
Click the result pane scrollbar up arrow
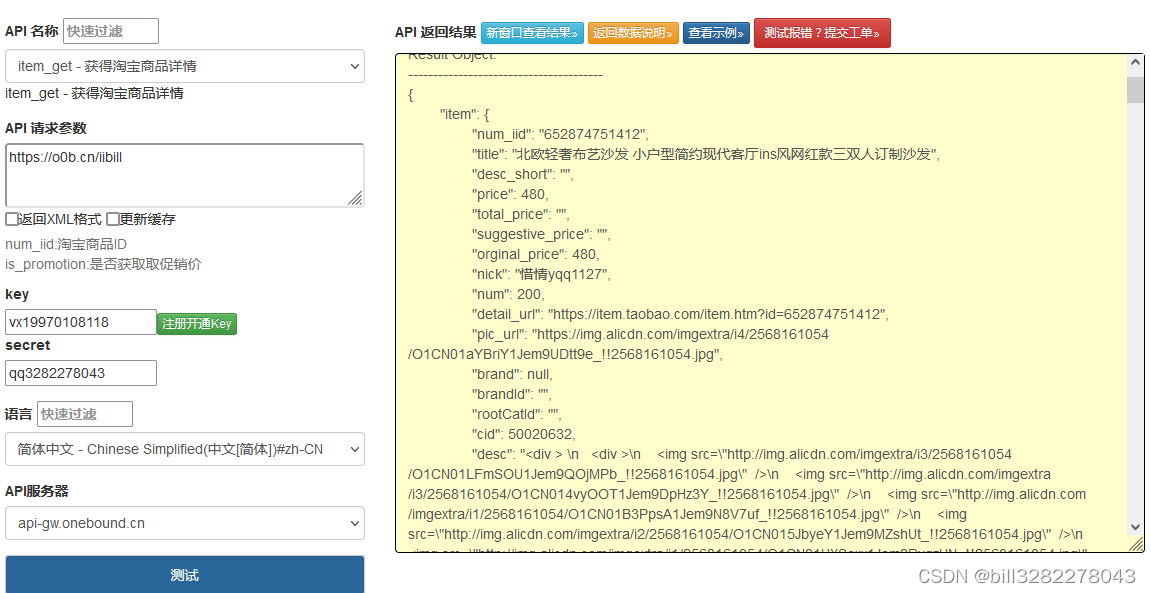[1136, 63]
